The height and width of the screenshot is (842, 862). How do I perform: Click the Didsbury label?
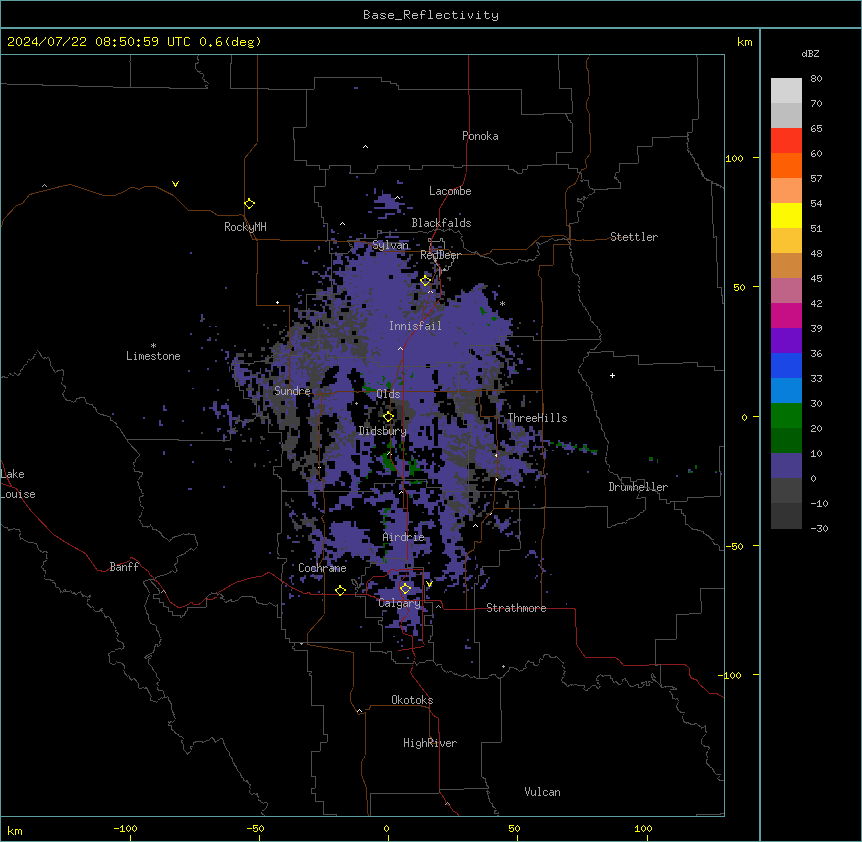tap(383, 431)
